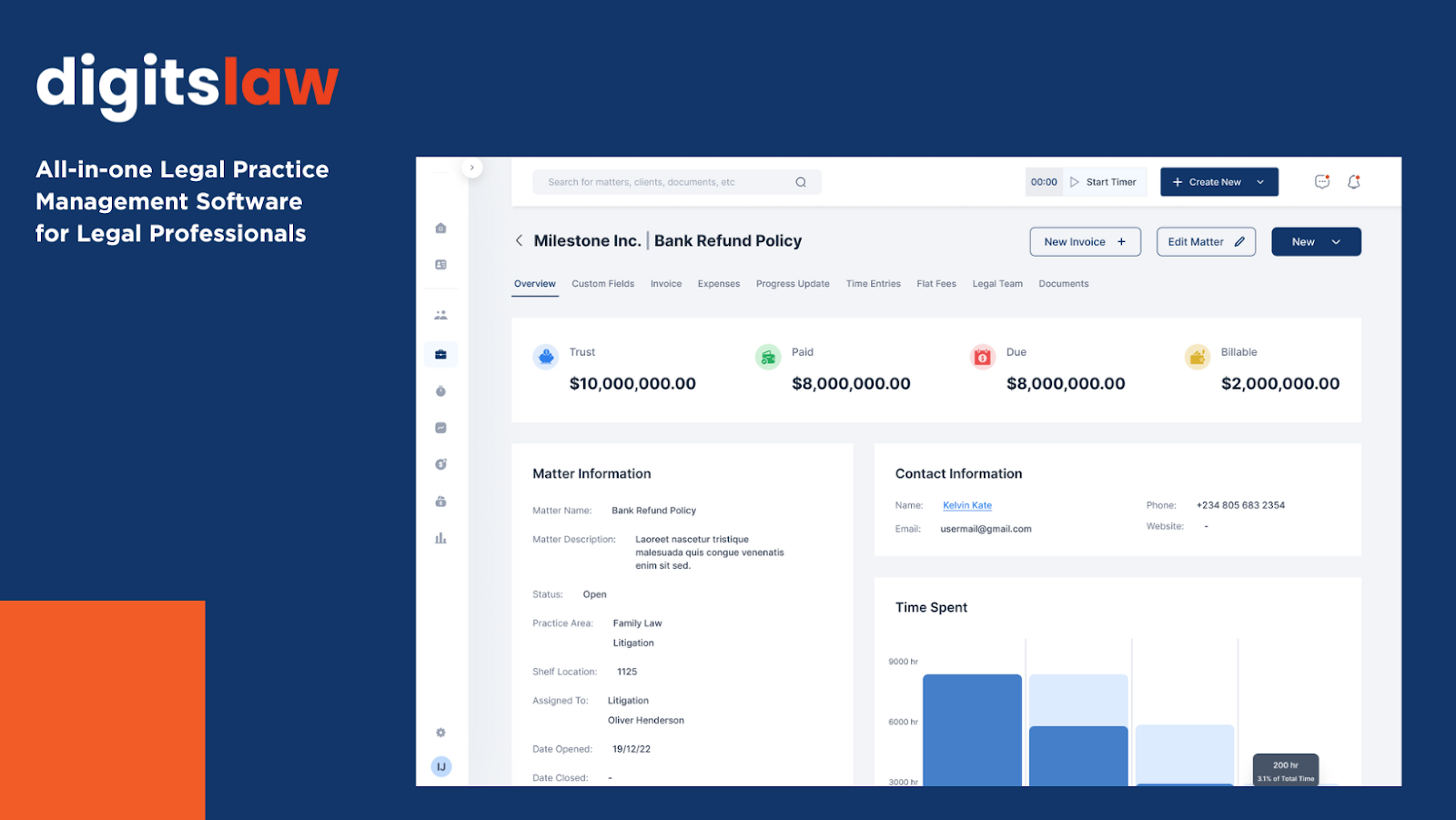The height and width of the screenshot is (820, 1456).
Task: Open the chat messages icon
Action: (x=1322, y=182)
